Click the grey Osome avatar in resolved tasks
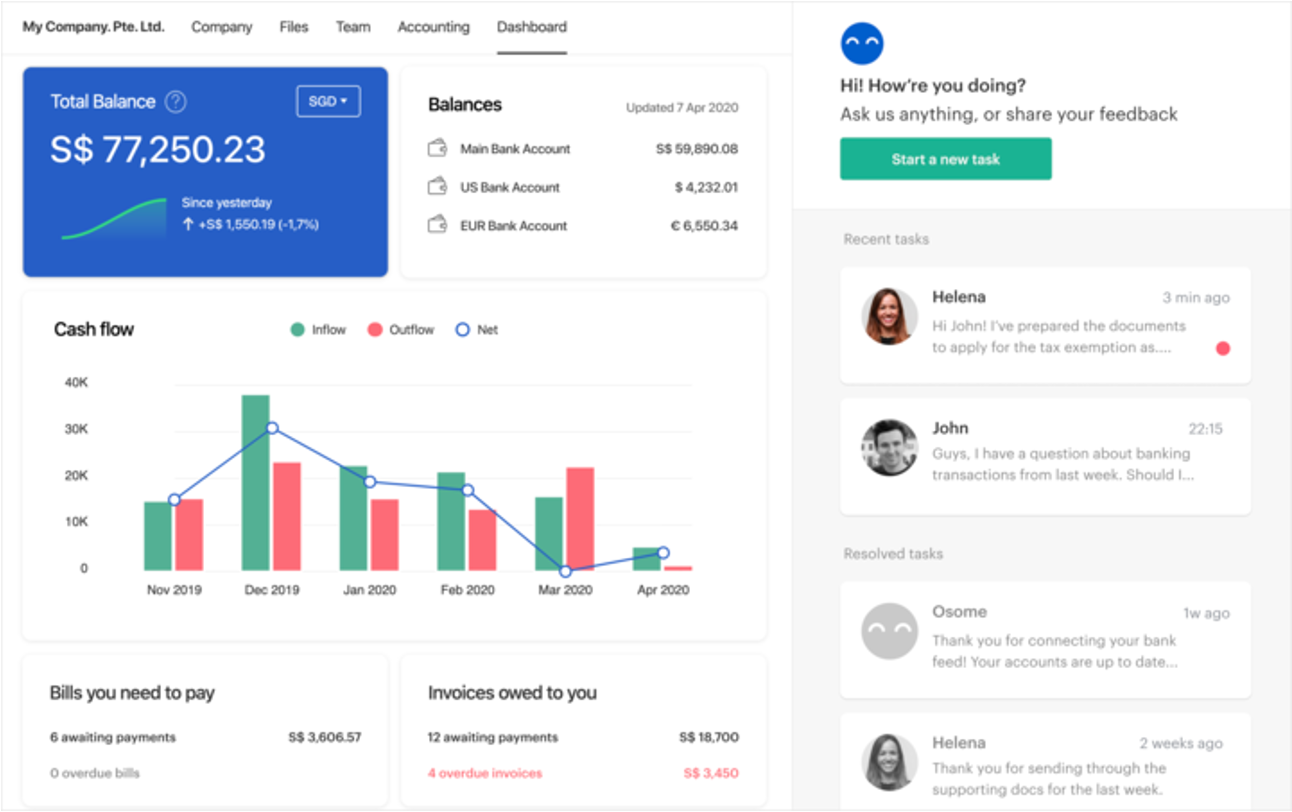The height and width of the screenshot is (812, 1292). (889, 631)
